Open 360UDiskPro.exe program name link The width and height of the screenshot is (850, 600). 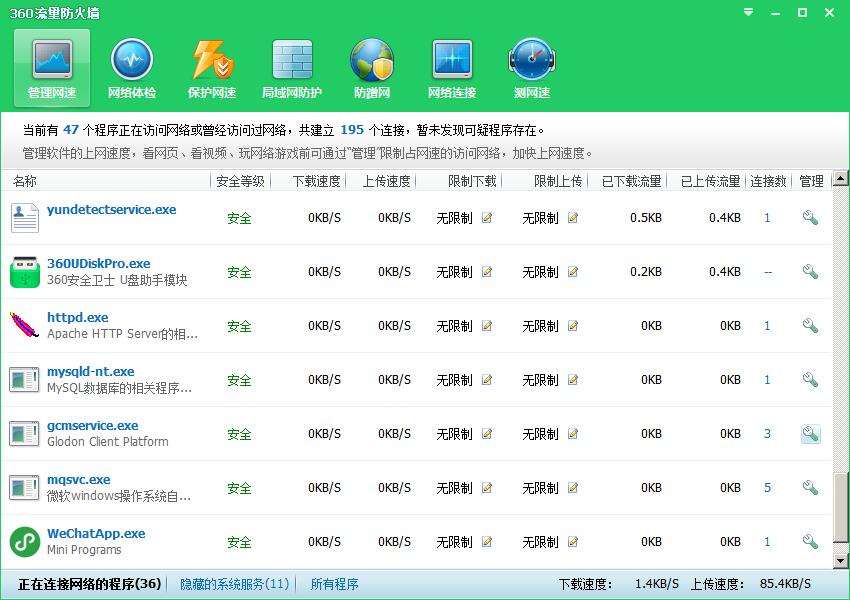pyautogui.click(x=99, y=263)
